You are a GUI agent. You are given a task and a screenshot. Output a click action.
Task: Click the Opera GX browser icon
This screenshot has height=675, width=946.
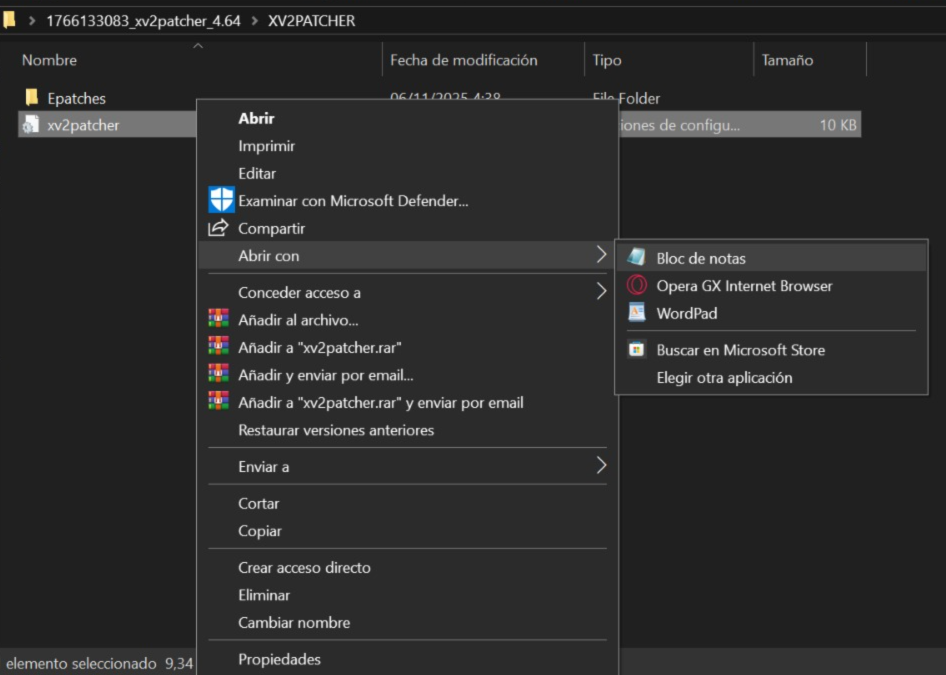coord(636,285)
